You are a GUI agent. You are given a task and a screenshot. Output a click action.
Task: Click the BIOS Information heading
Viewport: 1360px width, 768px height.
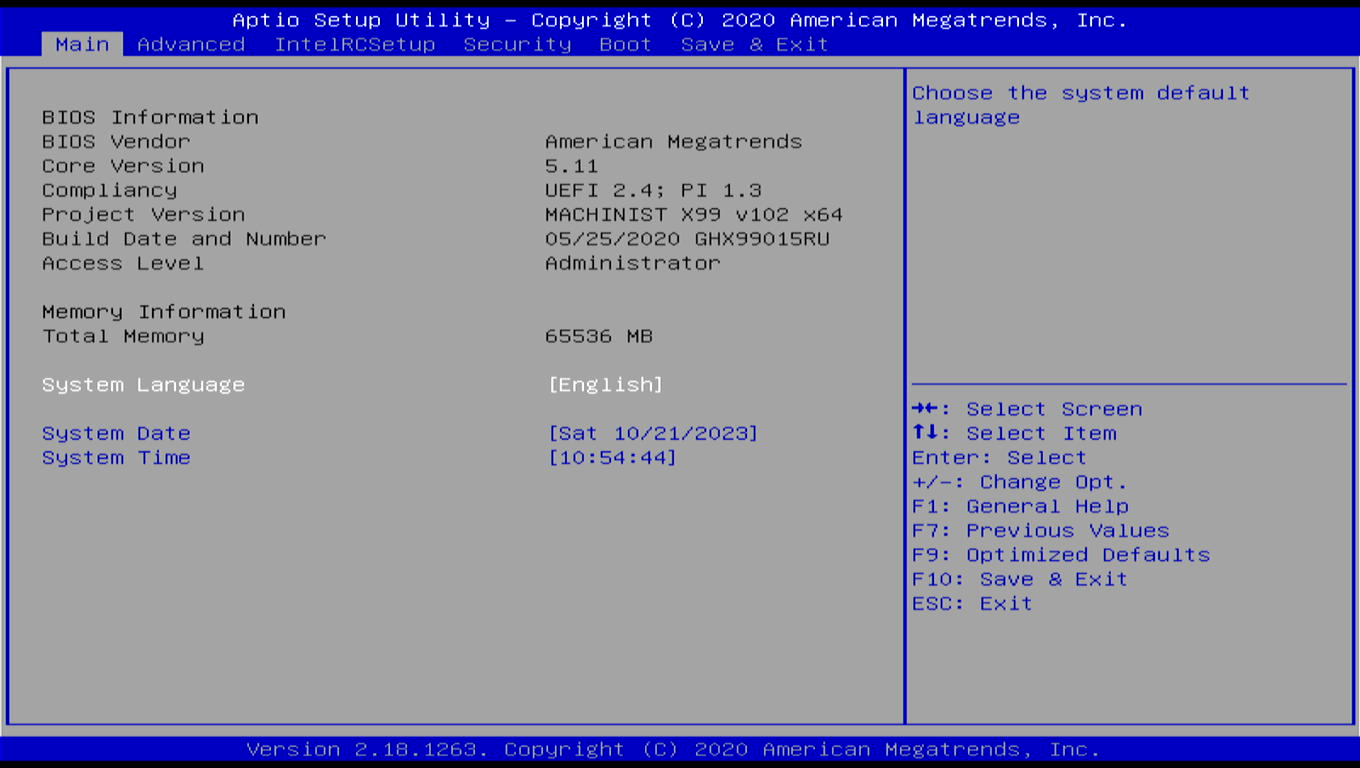[150, 117]
